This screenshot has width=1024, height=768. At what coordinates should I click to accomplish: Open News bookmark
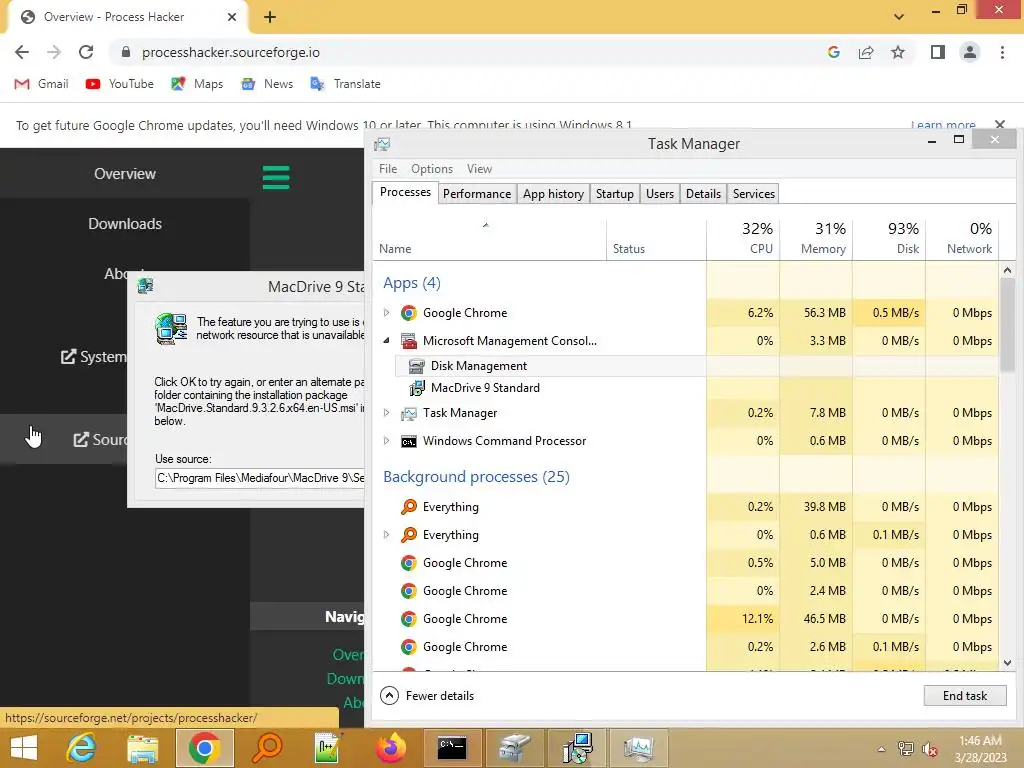tap(267, 84)
